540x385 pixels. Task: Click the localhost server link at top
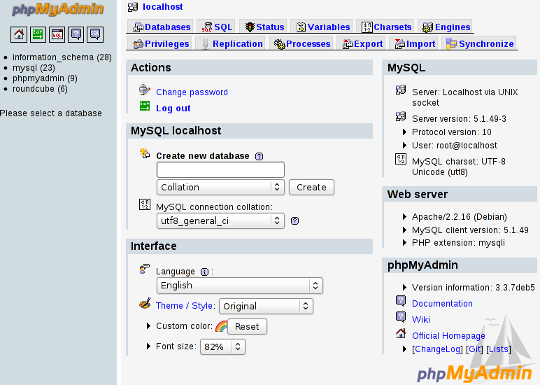point(163,7)
